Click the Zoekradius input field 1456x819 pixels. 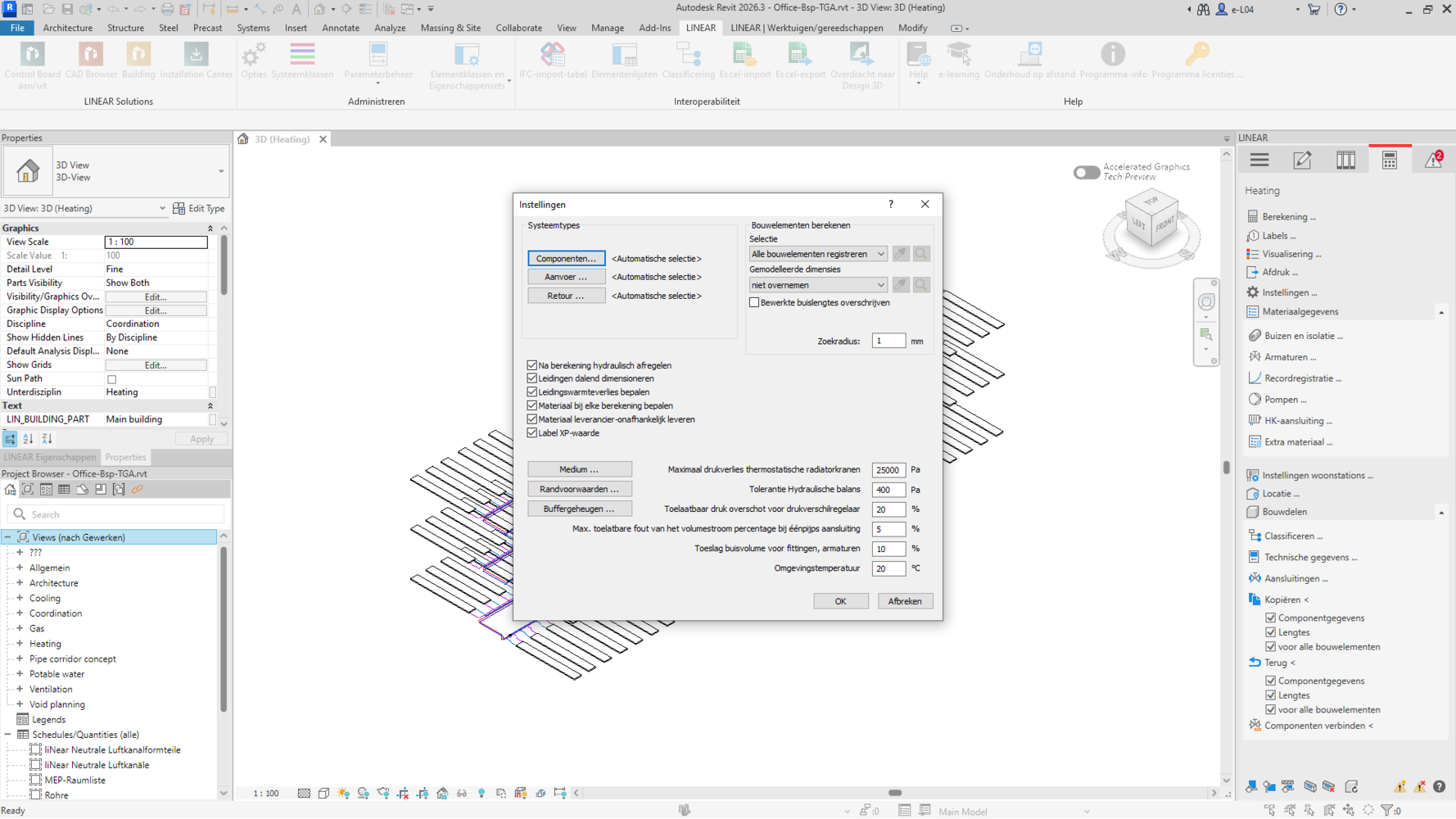click(x=888, y=341)
